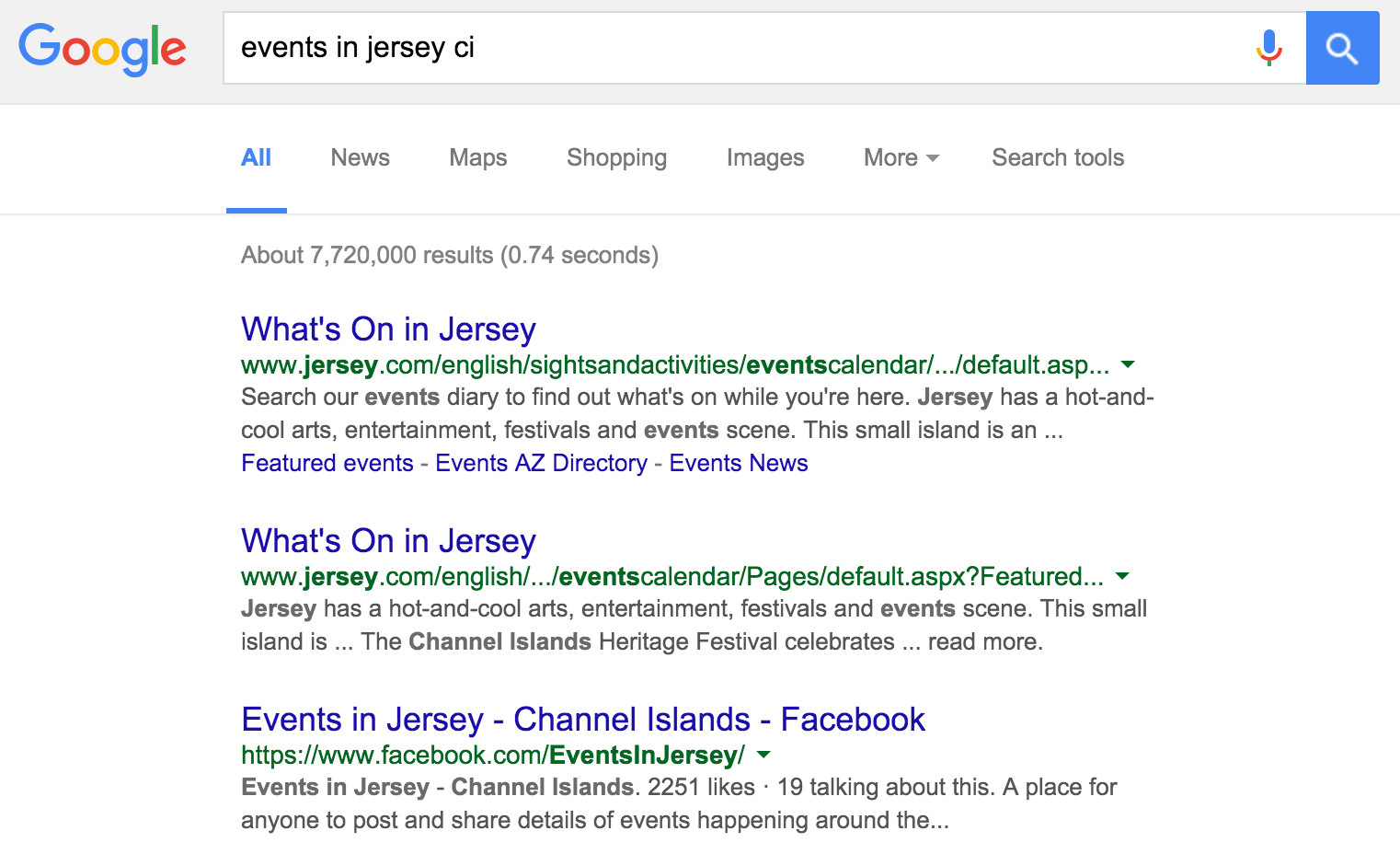
Task: Switch to the News tab
Action: 360,157
